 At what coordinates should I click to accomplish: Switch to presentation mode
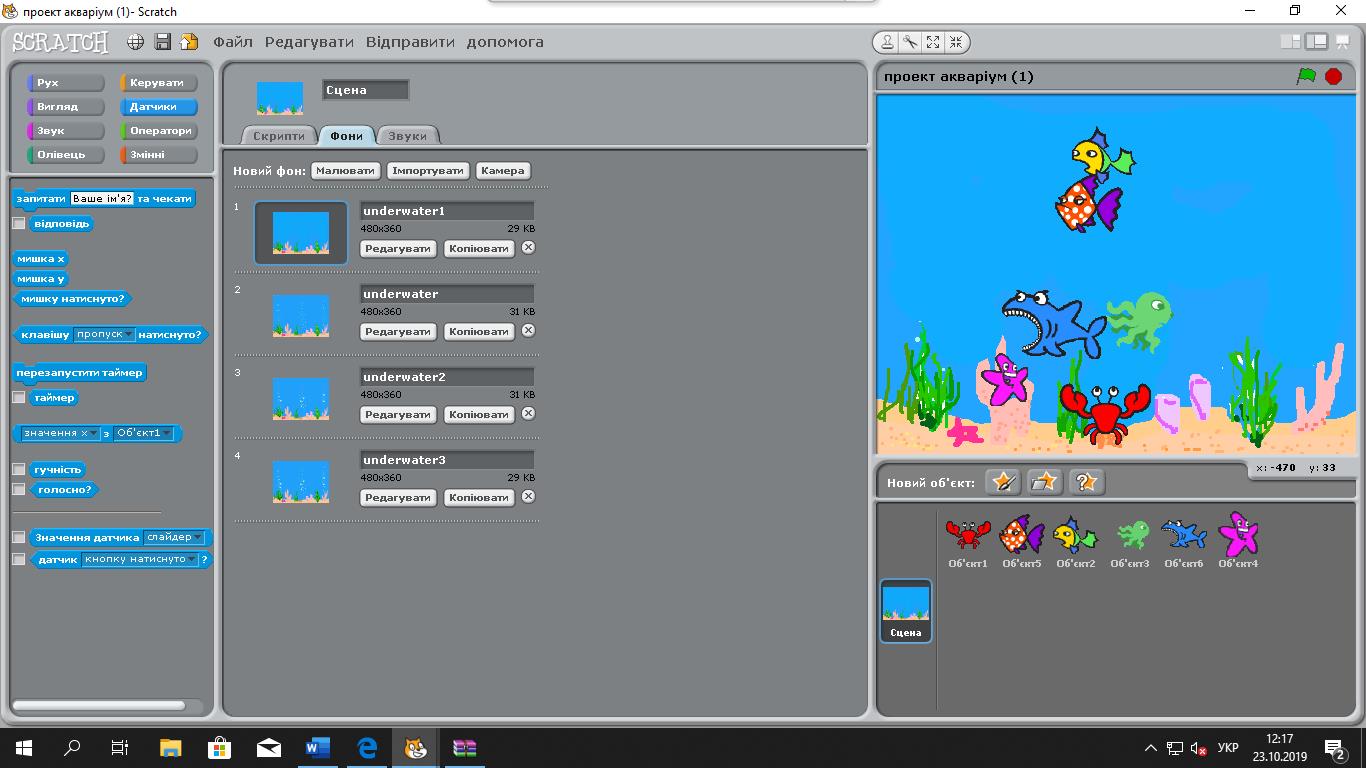pos(1343,42)
